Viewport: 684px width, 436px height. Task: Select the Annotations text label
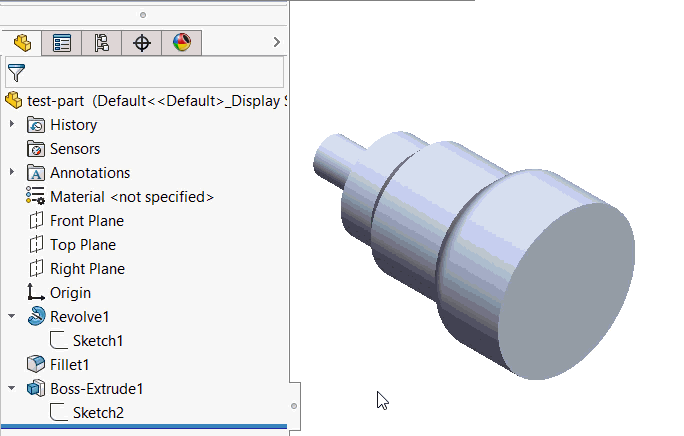click(x=90, y=173)
